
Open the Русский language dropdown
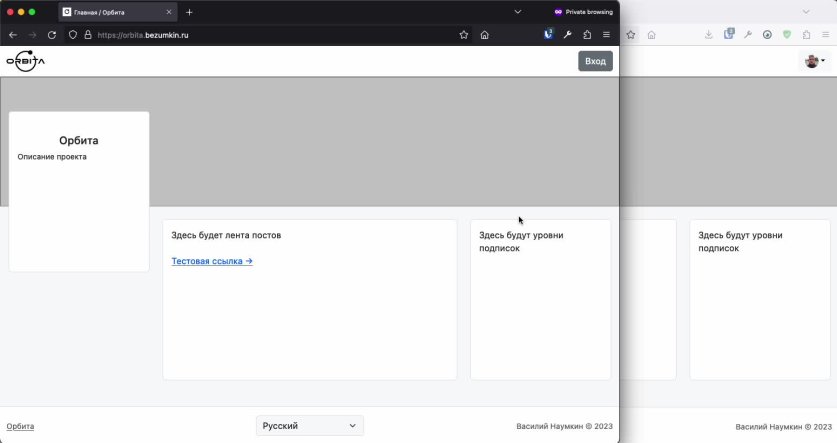(310, 425)
